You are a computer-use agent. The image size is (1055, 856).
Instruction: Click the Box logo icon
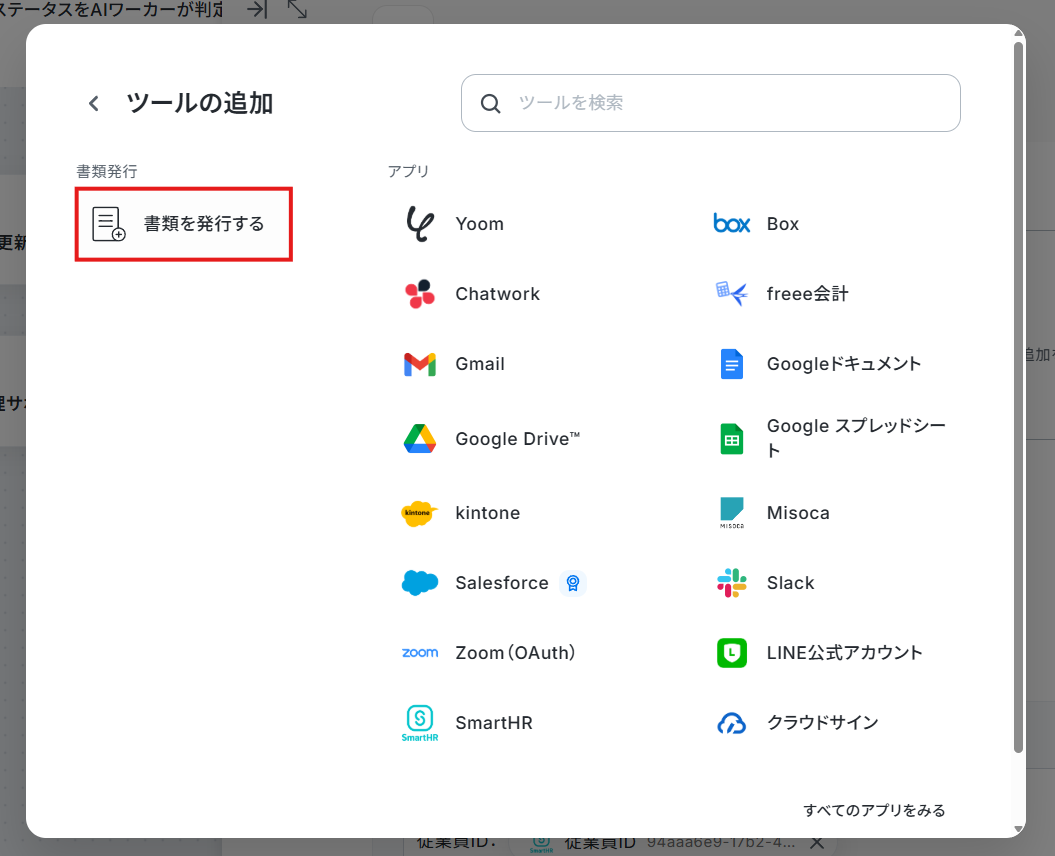coord(731,223)
